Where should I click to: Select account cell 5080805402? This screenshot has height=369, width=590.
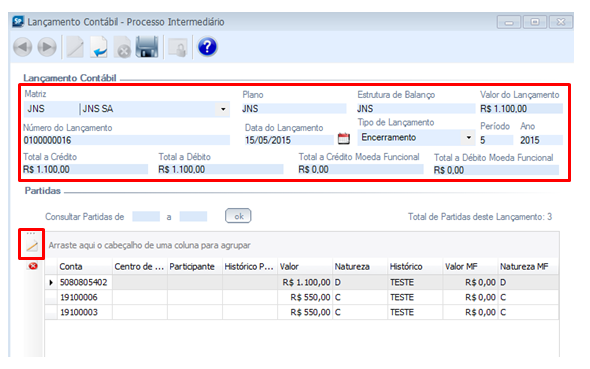[x=85, y=282]
